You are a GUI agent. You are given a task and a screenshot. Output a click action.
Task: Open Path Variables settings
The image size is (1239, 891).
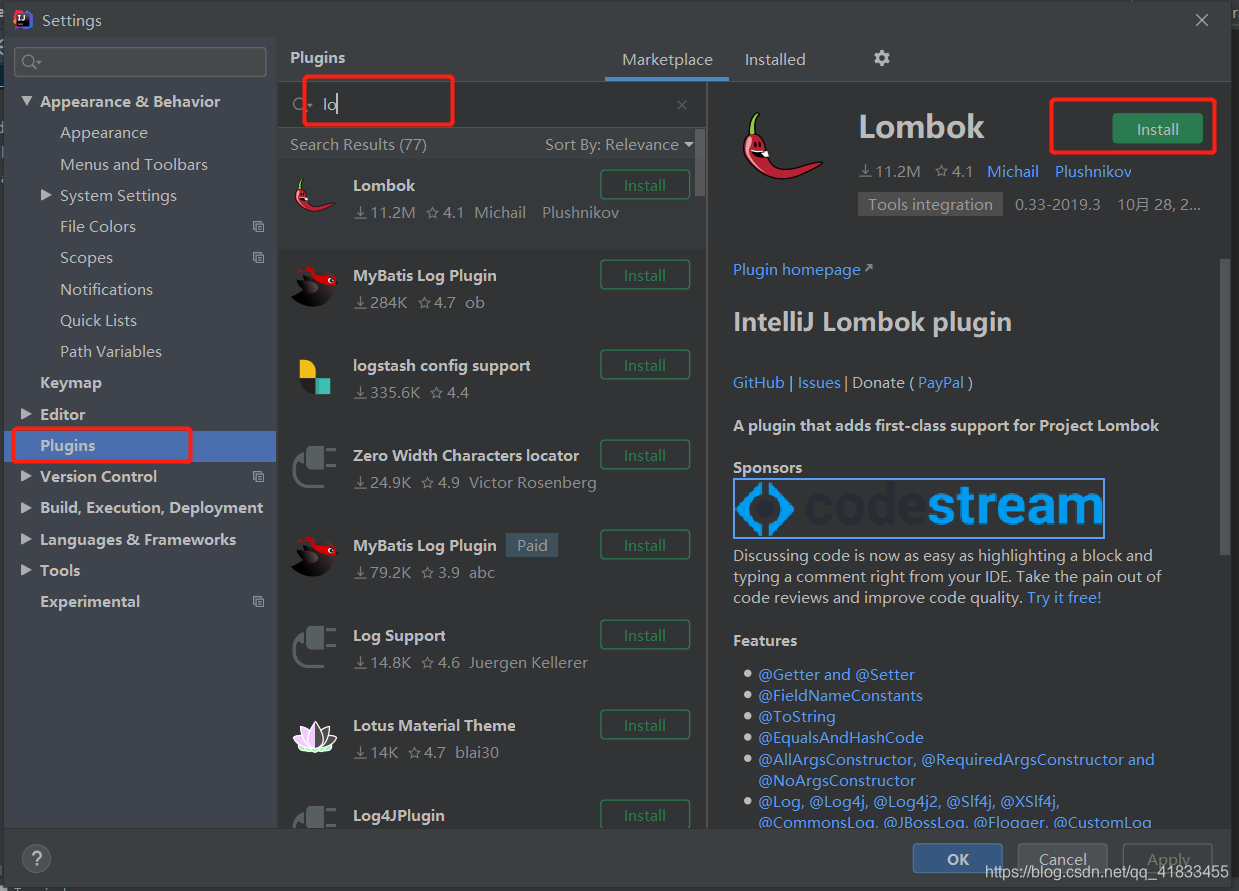(x=111, y=351)
